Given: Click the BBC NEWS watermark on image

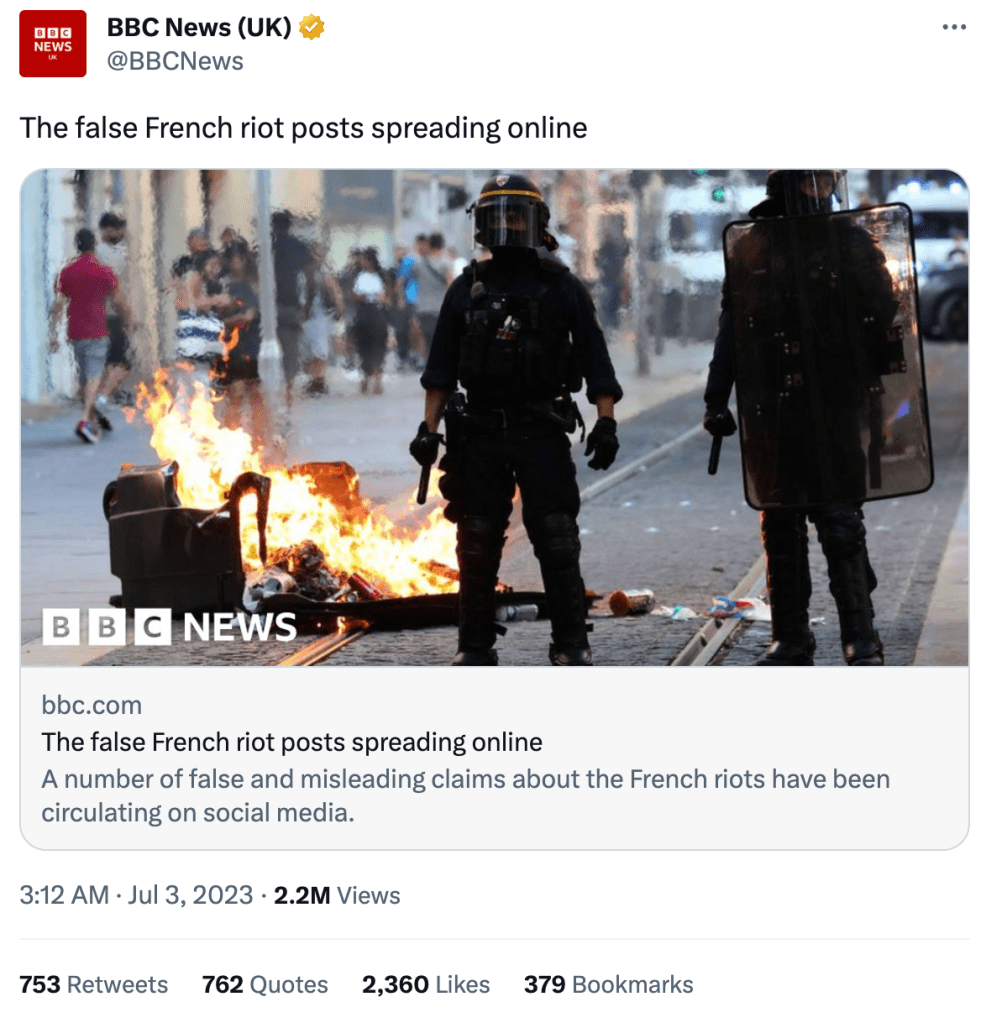Looking at the screenshot, I should (170, 627).
